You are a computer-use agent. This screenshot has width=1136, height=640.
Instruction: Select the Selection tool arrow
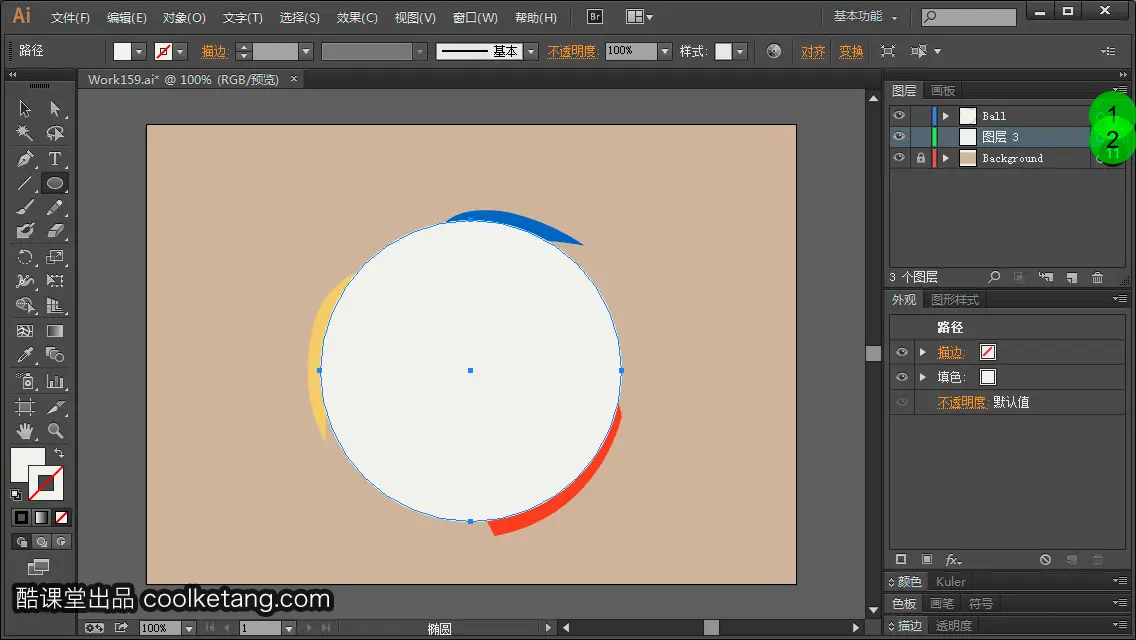coord(25,109)
